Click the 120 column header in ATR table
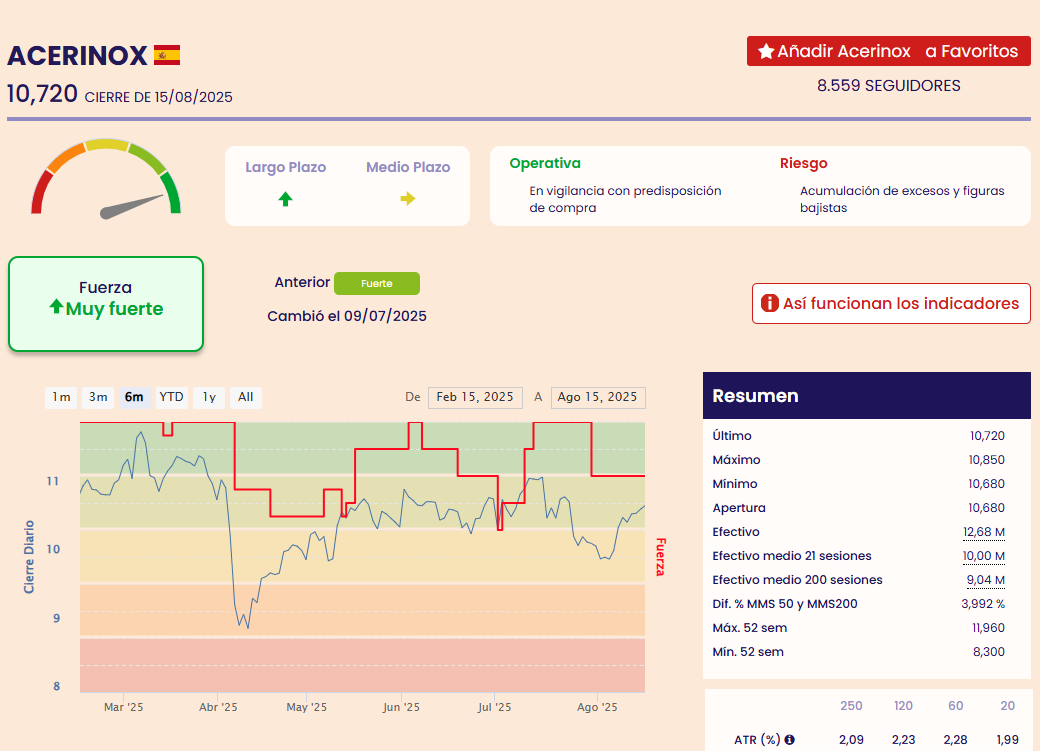The width and height of the screenshot is (1040, 751). coord(903,706)
